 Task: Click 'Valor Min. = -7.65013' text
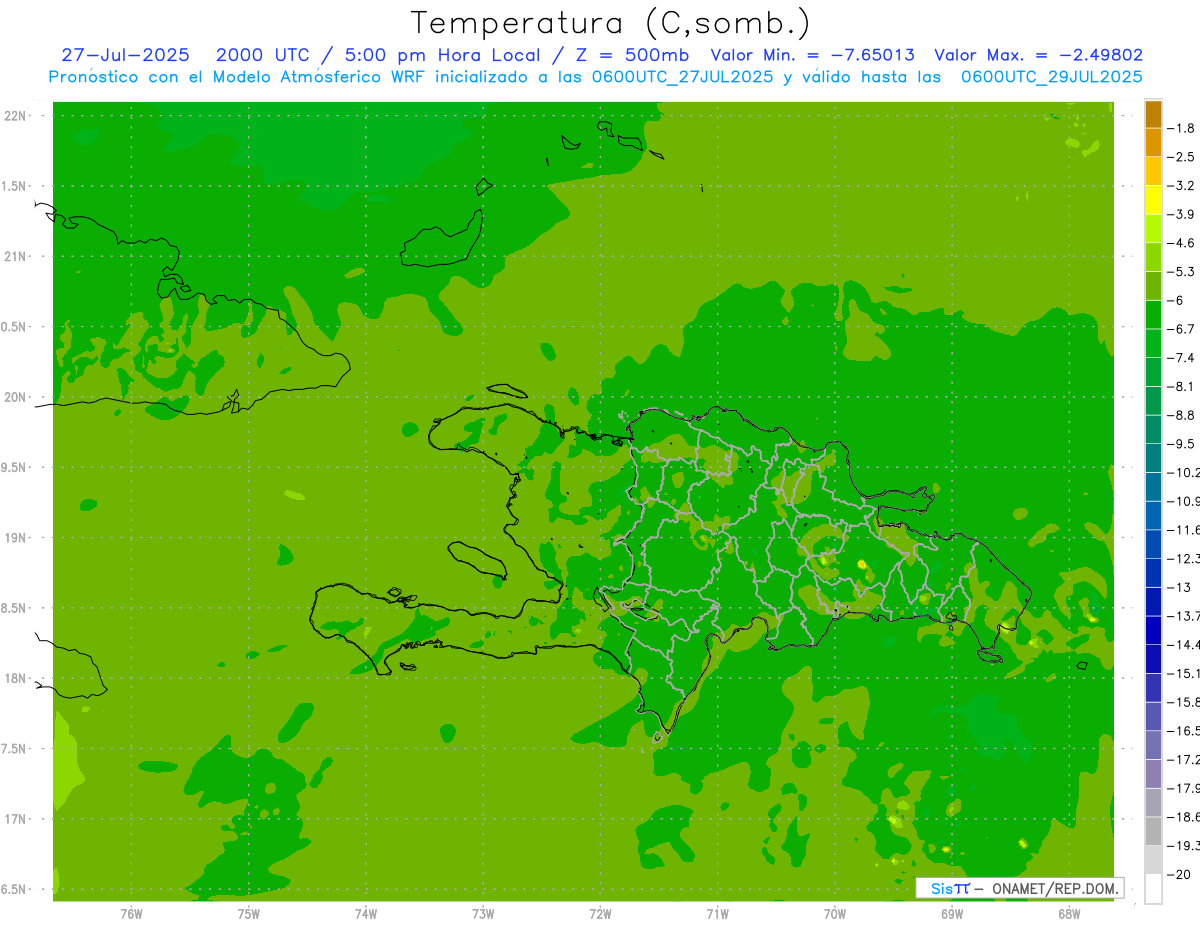pos(811,55)
